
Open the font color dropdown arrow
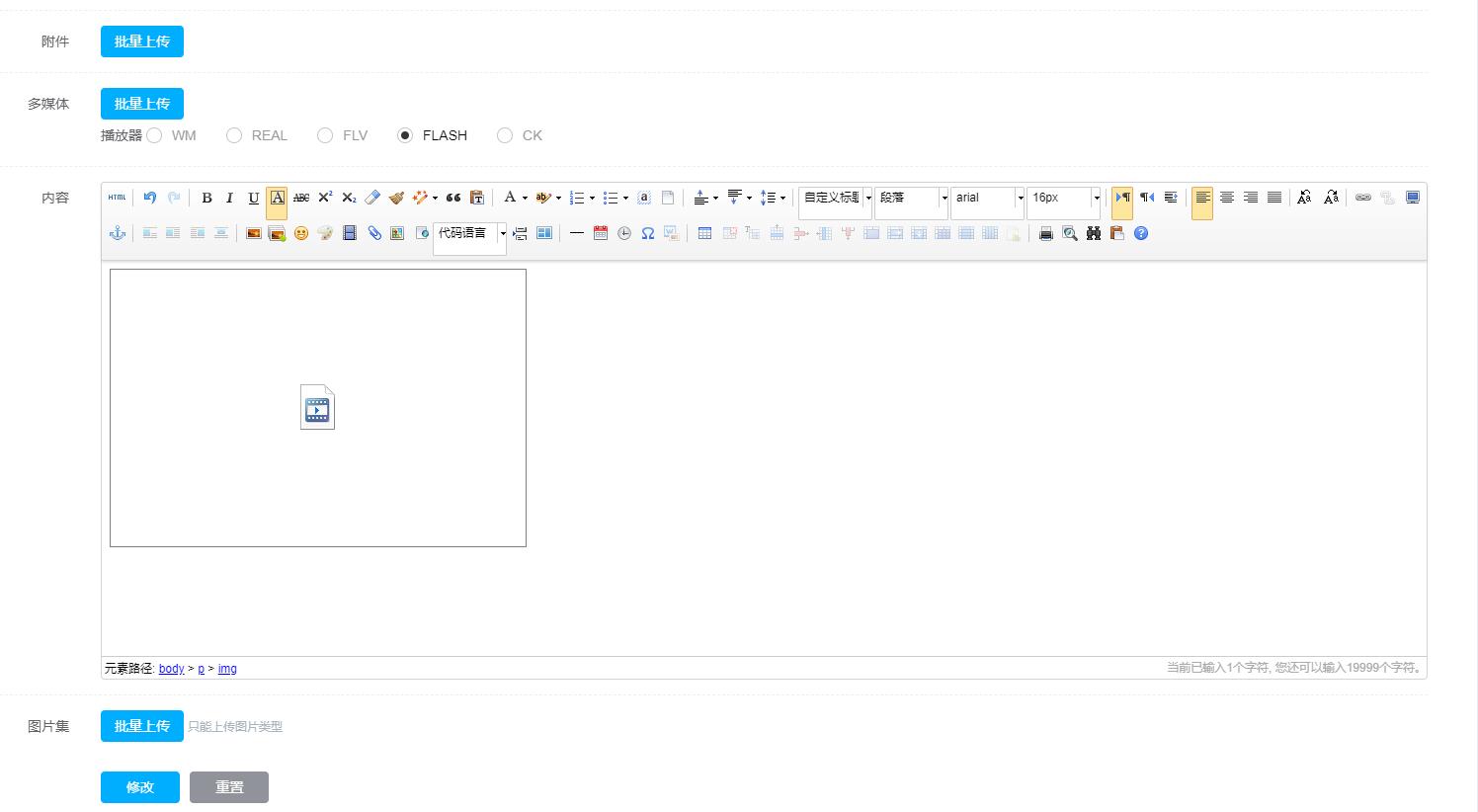[525, 198]
